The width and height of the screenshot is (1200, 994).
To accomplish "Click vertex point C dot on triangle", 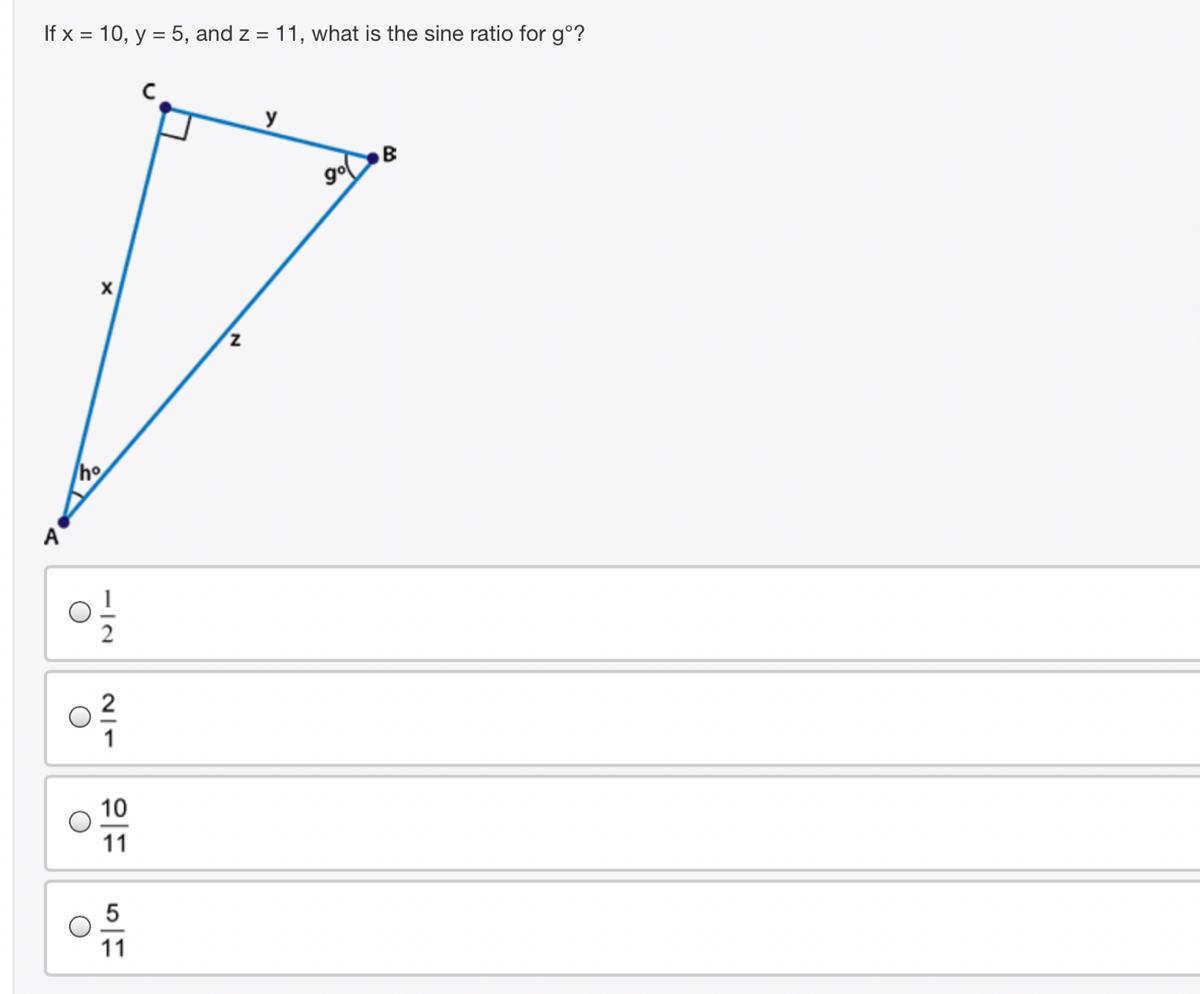I will [166, 107].
